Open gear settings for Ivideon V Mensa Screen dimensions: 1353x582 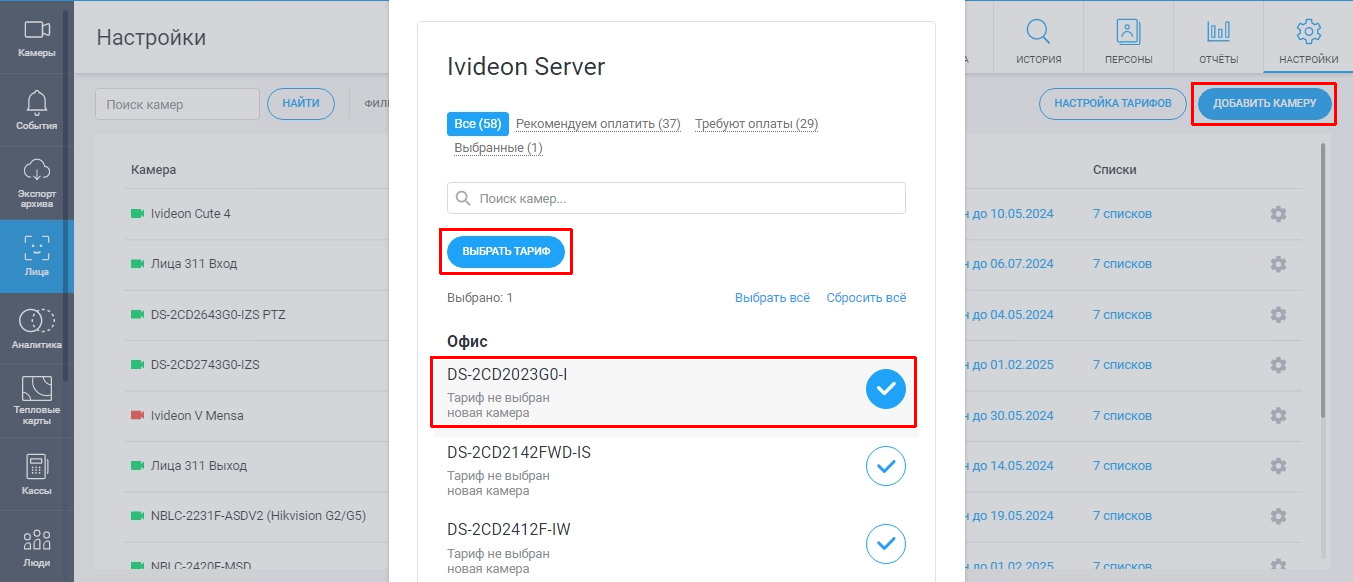1278,415
